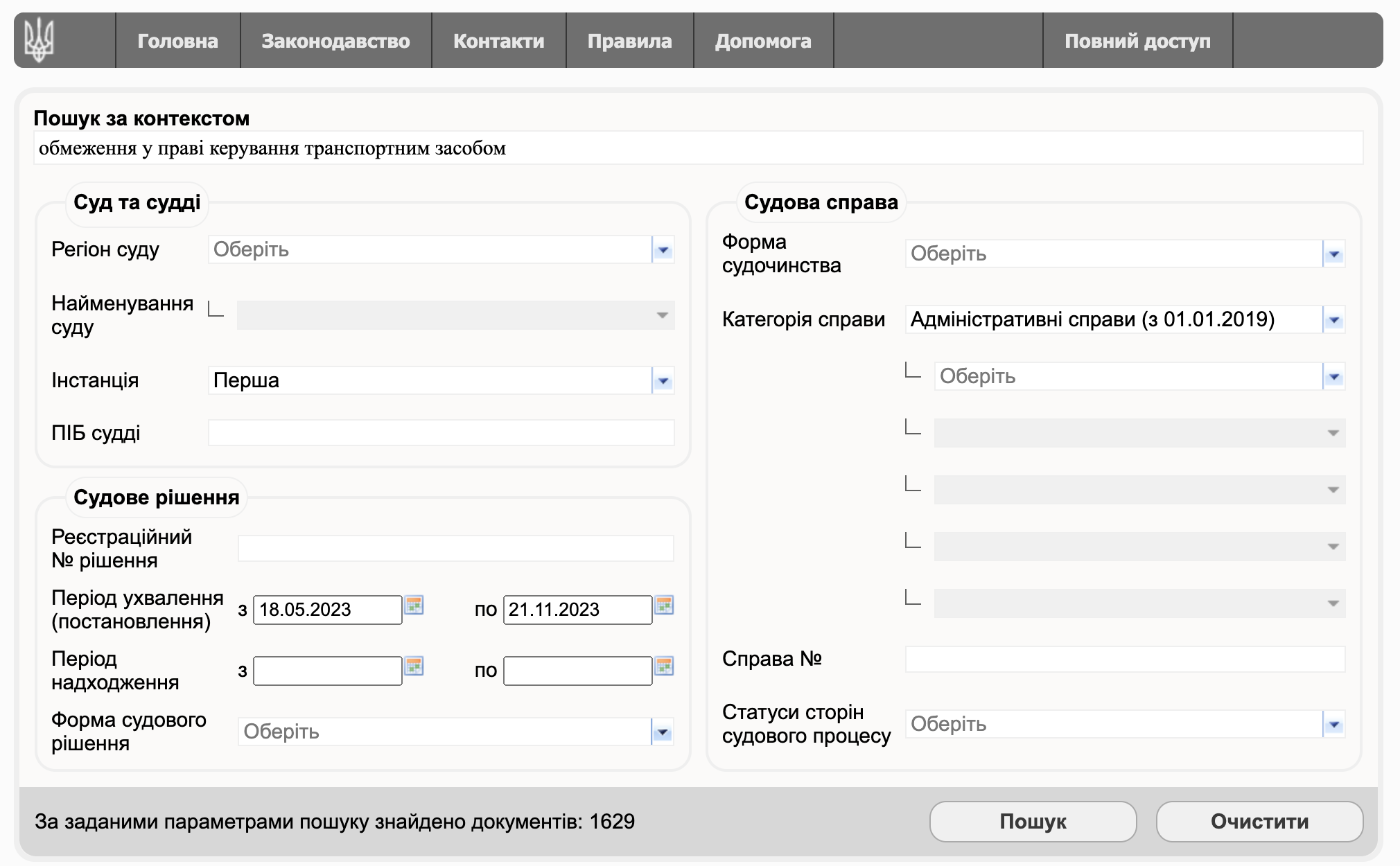Open the Правила menu item

pos(629,41)
